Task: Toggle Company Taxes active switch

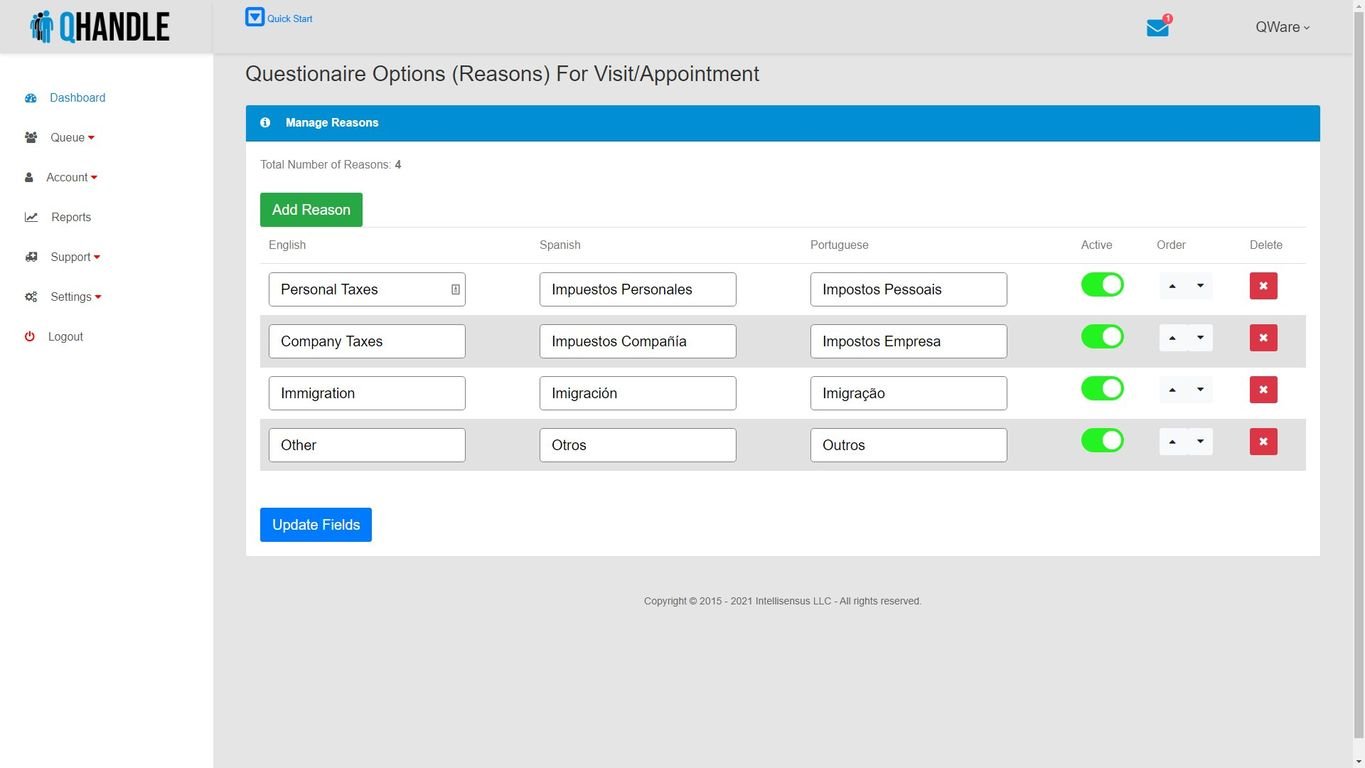Action: (1102, 337)
